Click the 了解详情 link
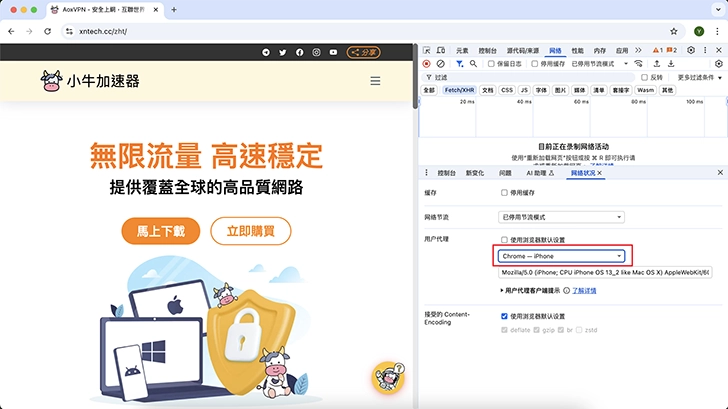Screen dimensions: 728x409 click(582, 290)
